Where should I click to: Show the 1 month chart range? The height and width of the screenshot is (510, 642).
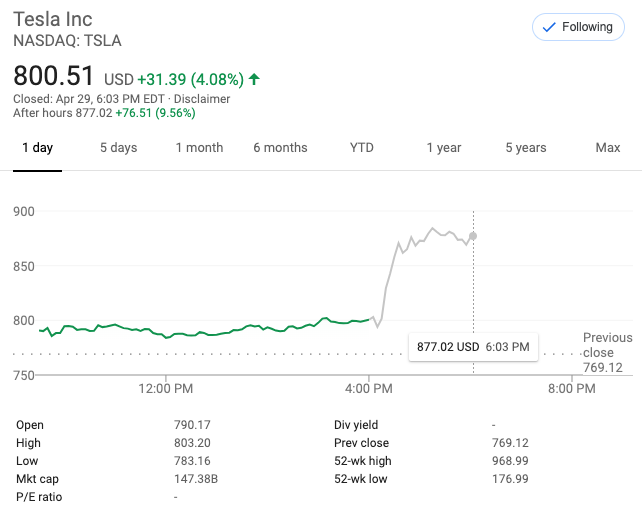coord(199,148)
